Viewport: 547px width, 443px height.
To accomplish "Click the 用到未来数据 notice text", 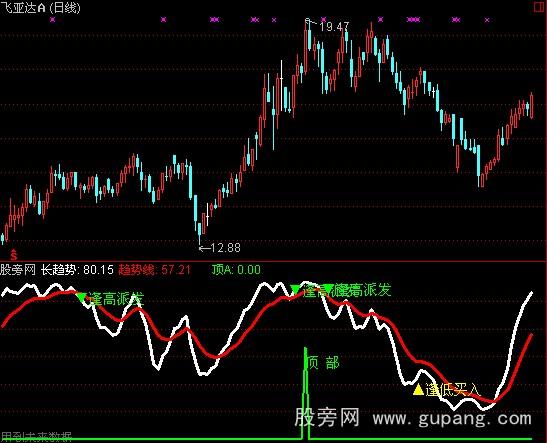I will 36,437.
